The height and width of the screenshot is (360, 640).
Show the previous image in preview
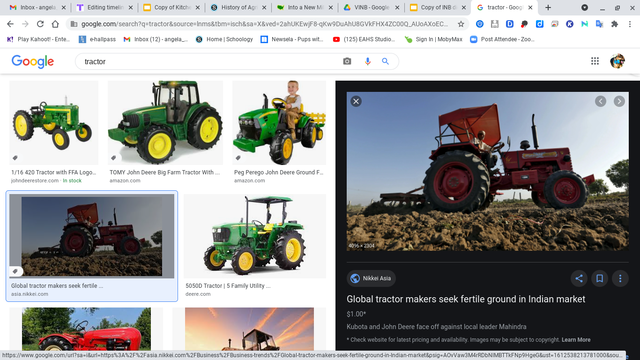point(600,101)
